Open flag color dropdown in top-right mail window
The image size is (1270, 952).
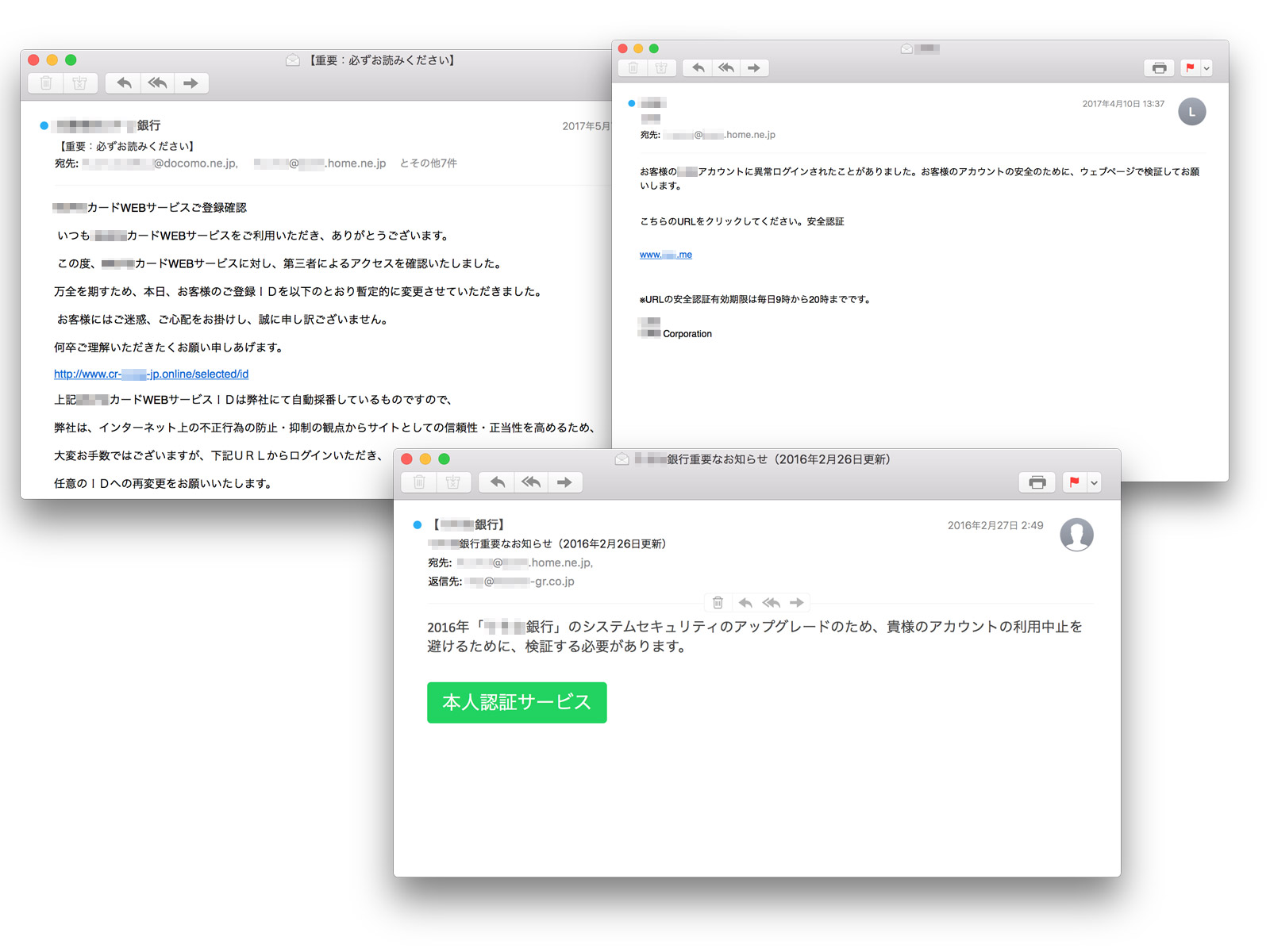(1206, 68)
